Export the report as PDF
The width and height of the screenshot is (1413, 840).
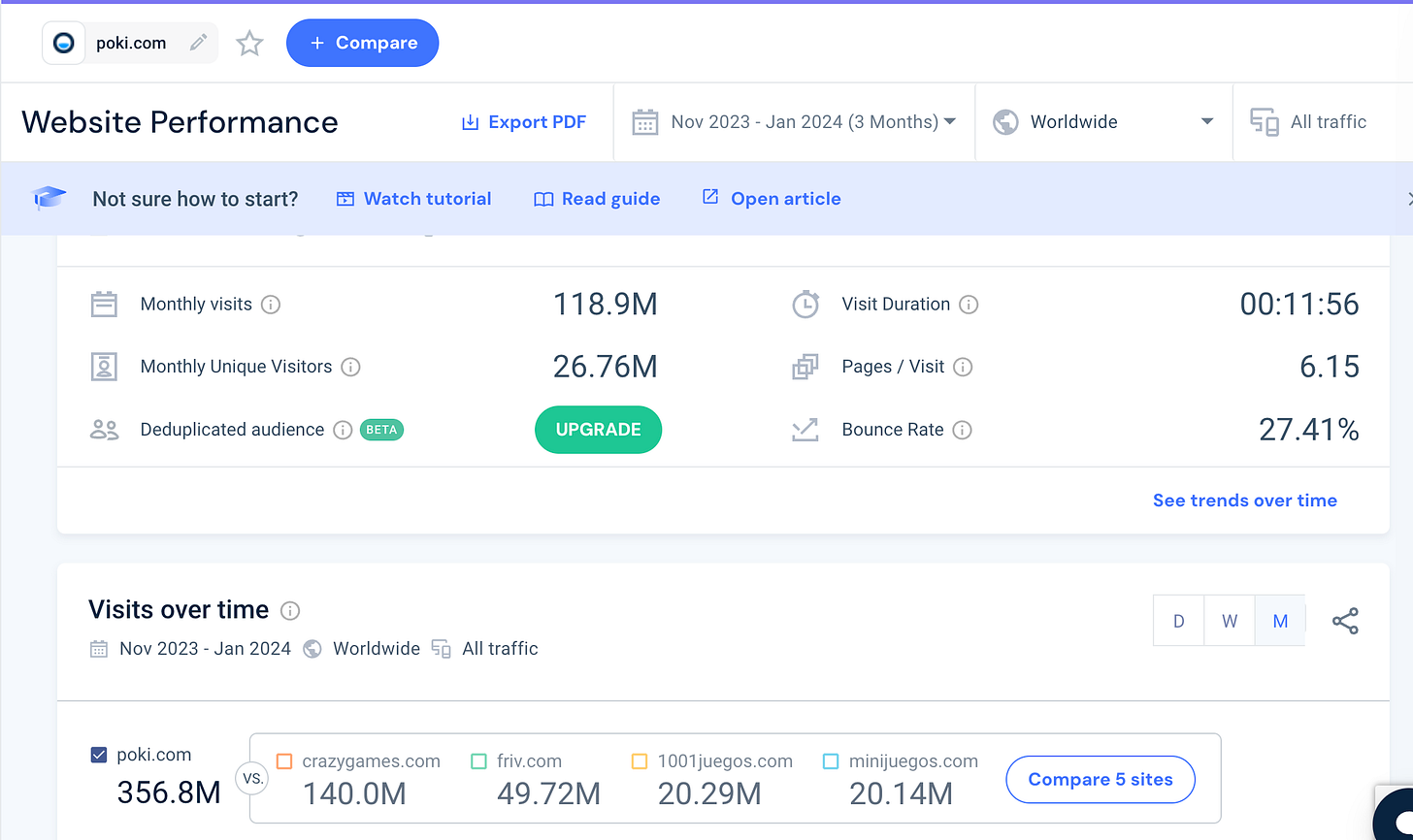click(523, 122)
